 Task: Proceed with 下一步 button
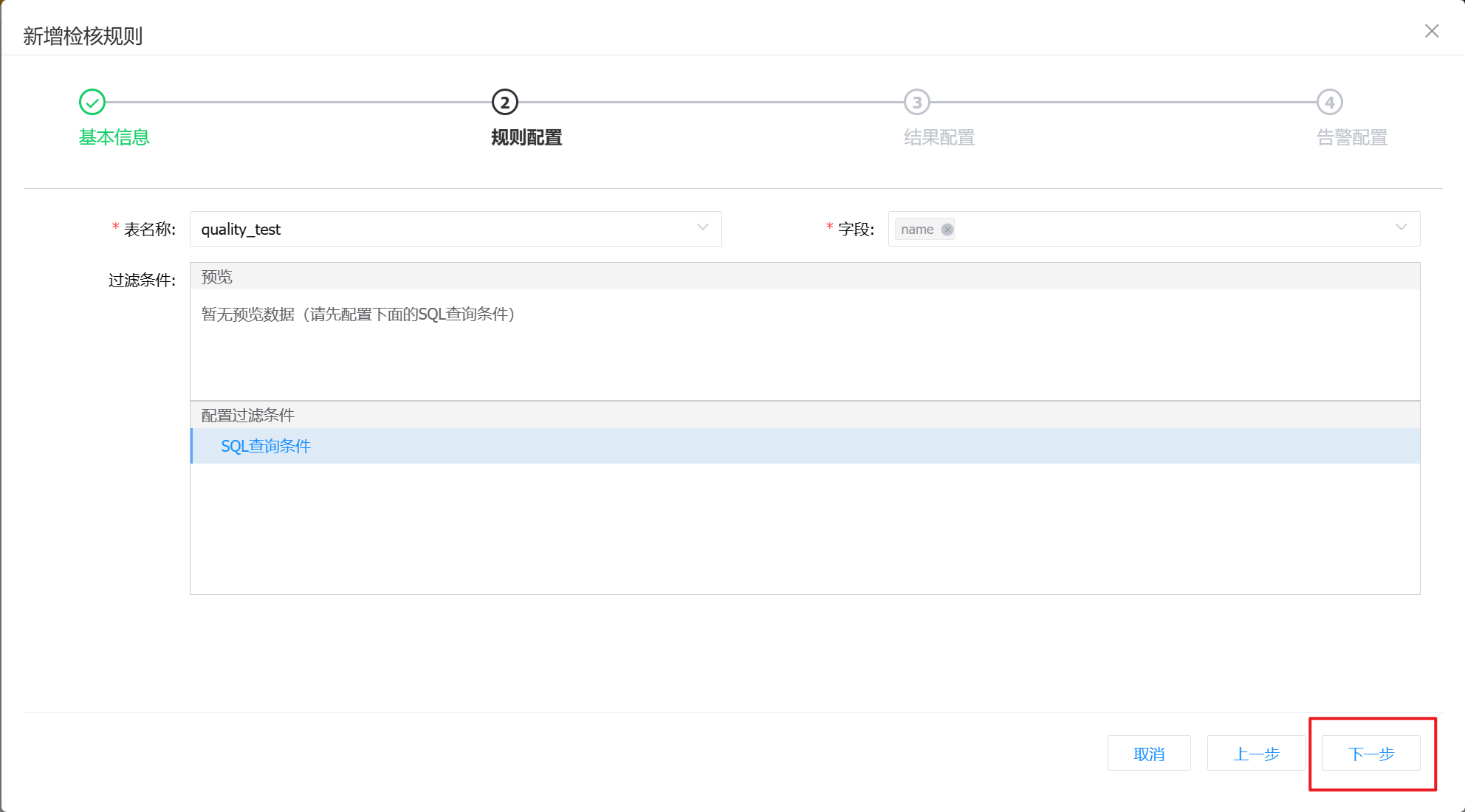click(x=1370, y=754)
